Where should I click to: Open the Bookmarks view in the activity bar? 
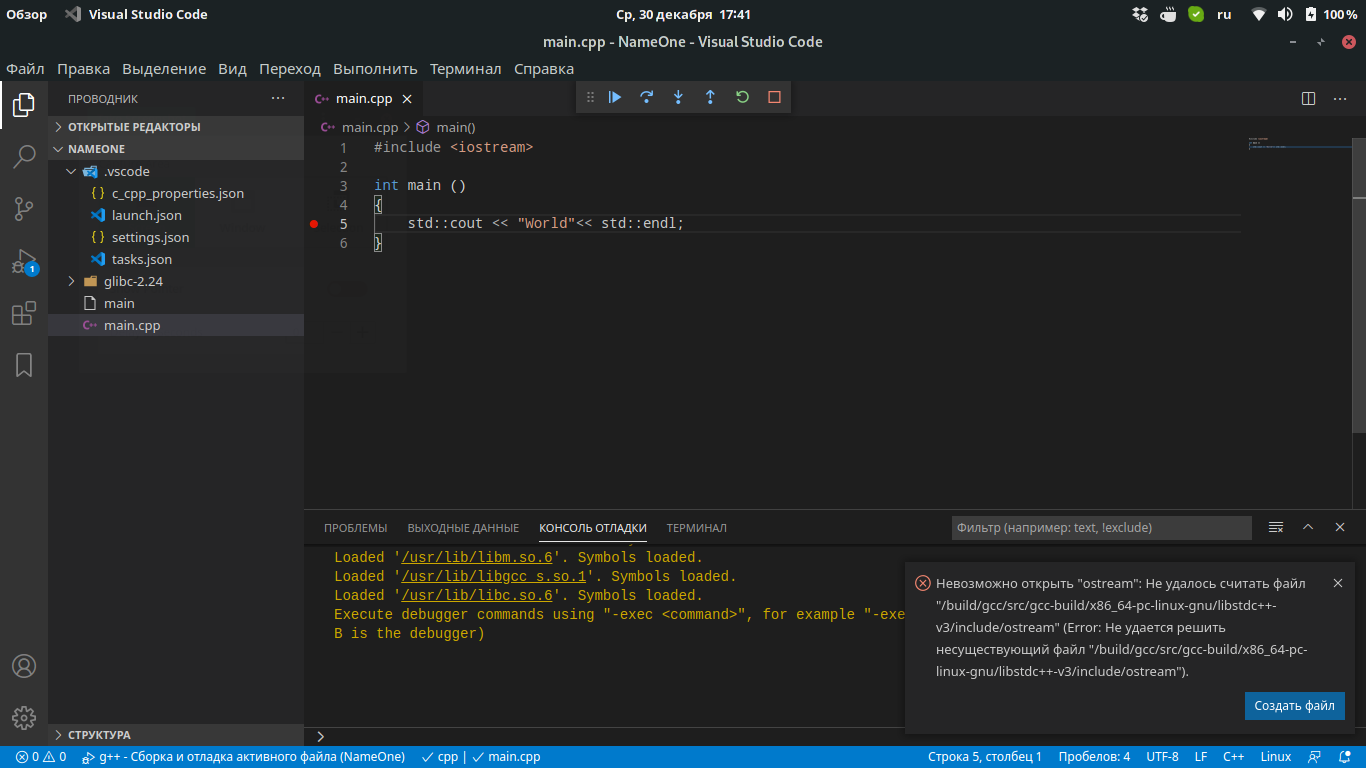(24, 365)
